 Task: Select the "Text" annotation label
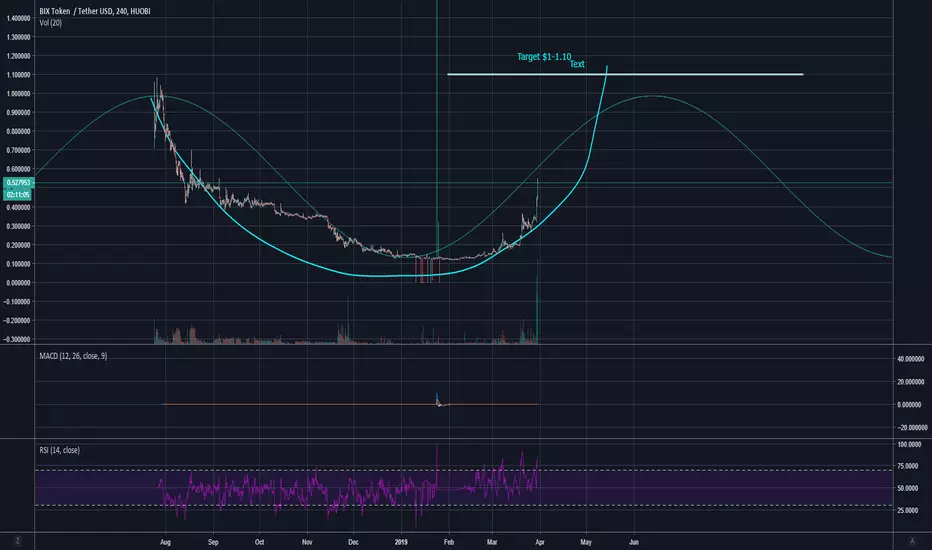click(577, 64)
